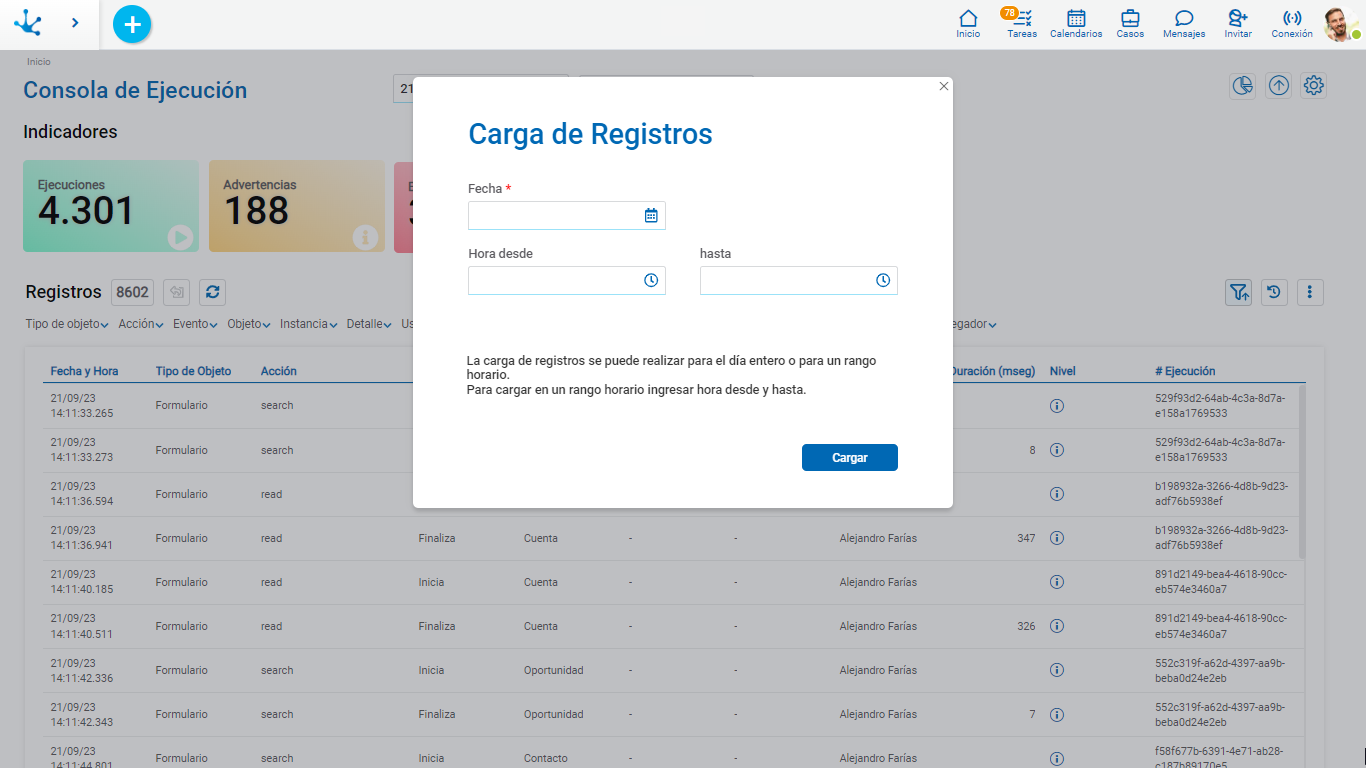Image resolution: width=1366 pixels, height=768 pixels.
Task: Open the pie chart report icon
Action: pyautogui.click(x=1242, y=86)
